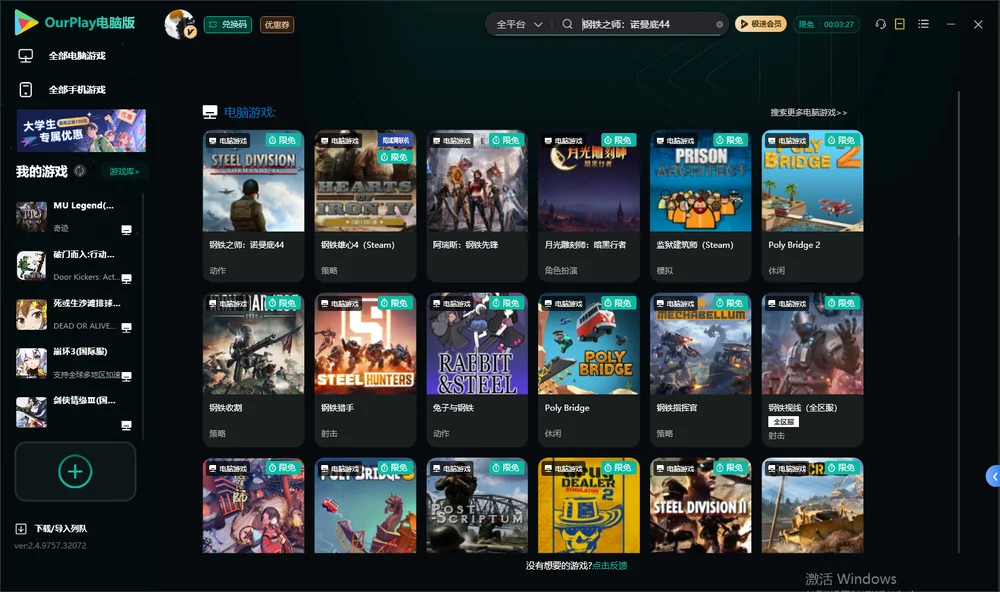Select 剑侠情缘Ⅲ game entry
The height and width of the screenshot is (592, 1000).
coord(75,412)
